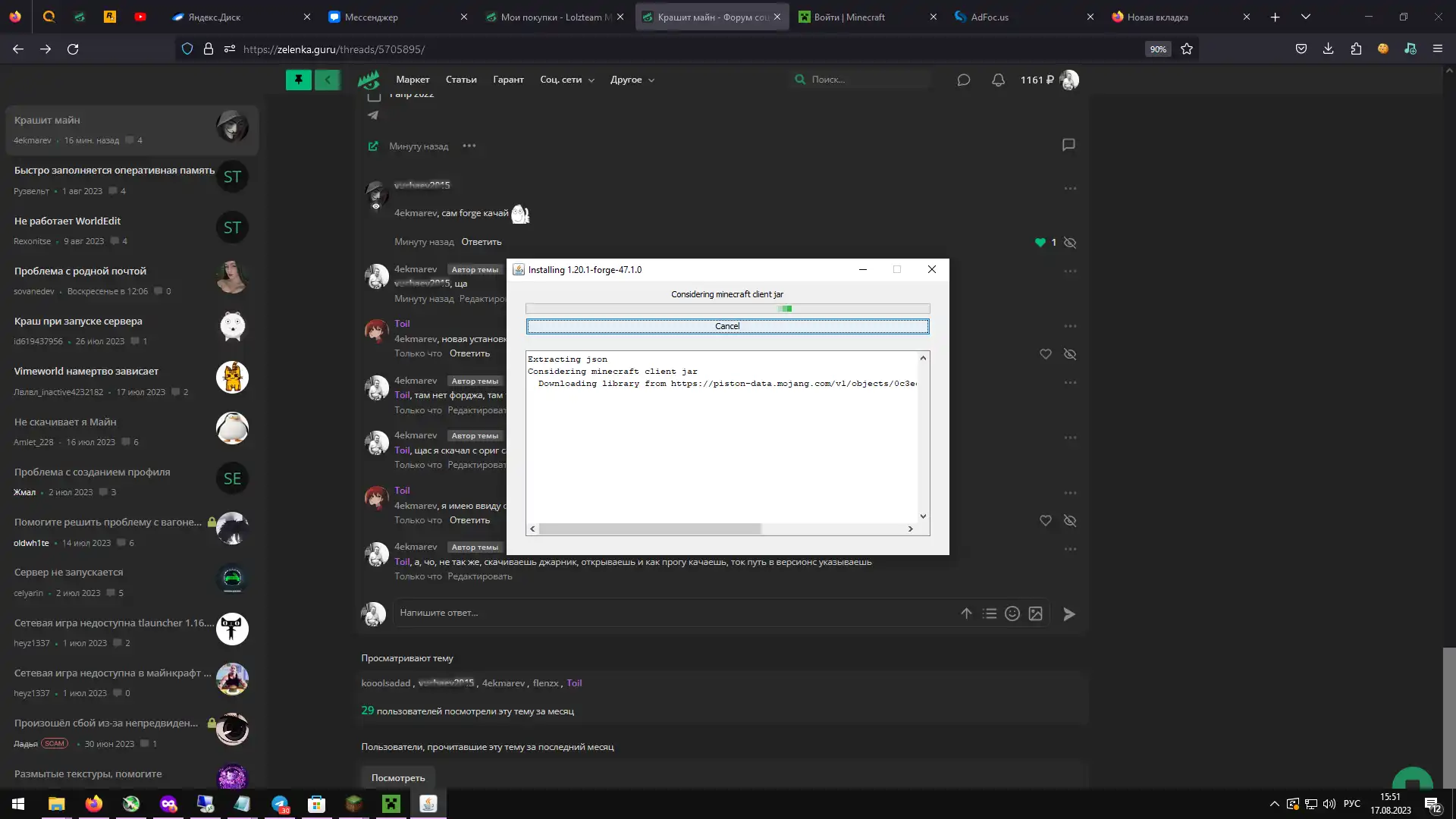Toggle hide icon next to the liked comment
This screenshot has height=819, width=1456.
[x=1070, y=243]
